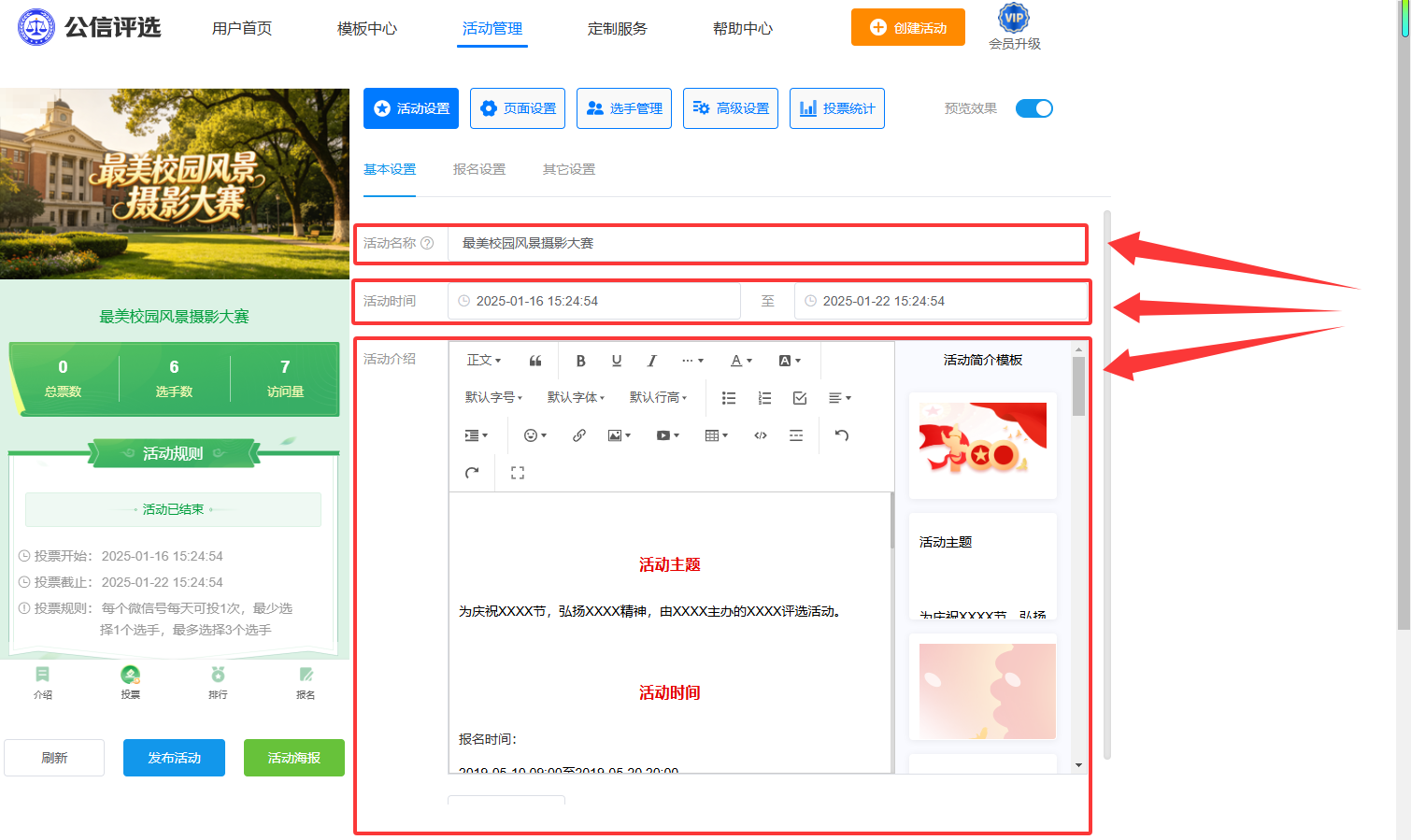The height and width of the screenshot is (840, 1411).
Task: Select the 活动主题 text template card
Action: [x=983, y=566]
